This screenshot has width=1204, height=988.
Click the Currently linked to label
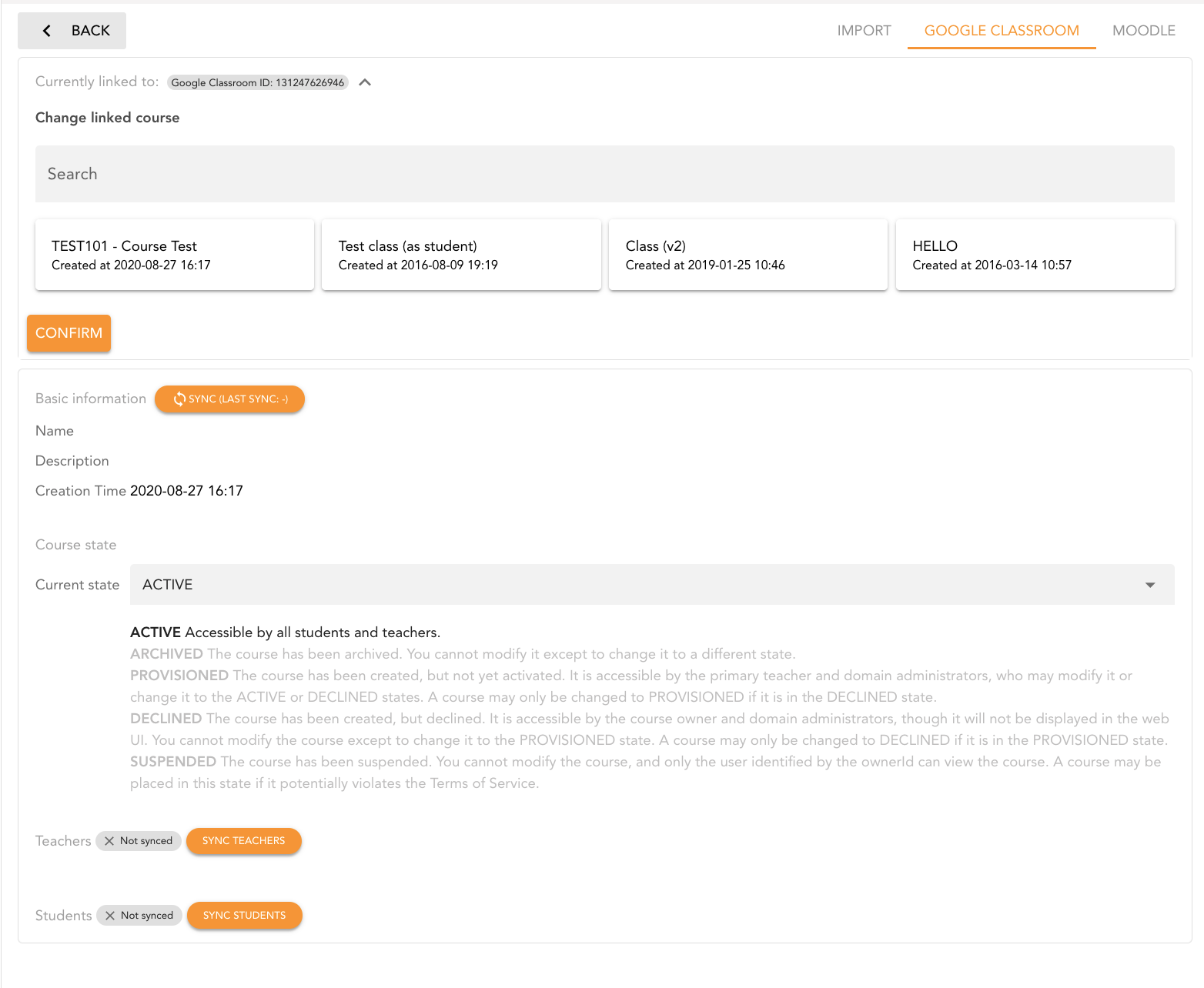pos(97,82)
